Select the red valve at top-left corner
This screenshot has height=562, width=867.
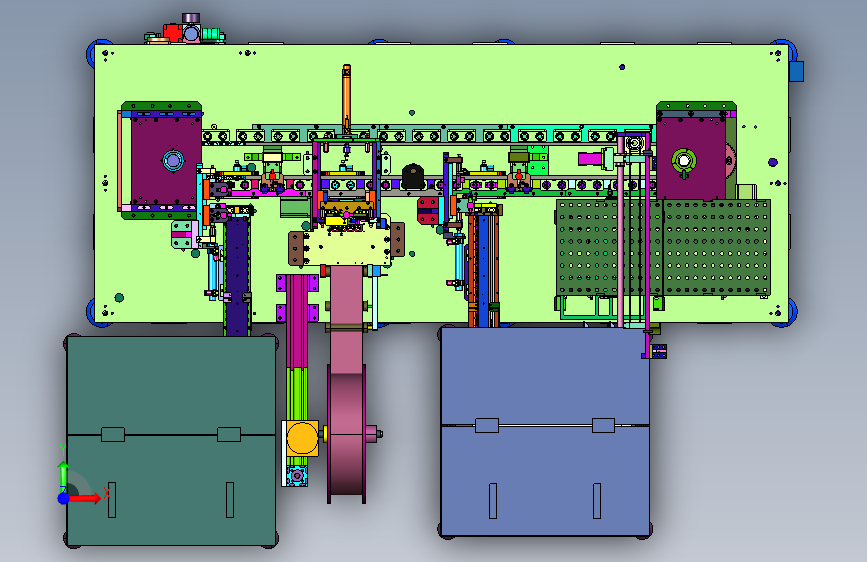(173, 32)
